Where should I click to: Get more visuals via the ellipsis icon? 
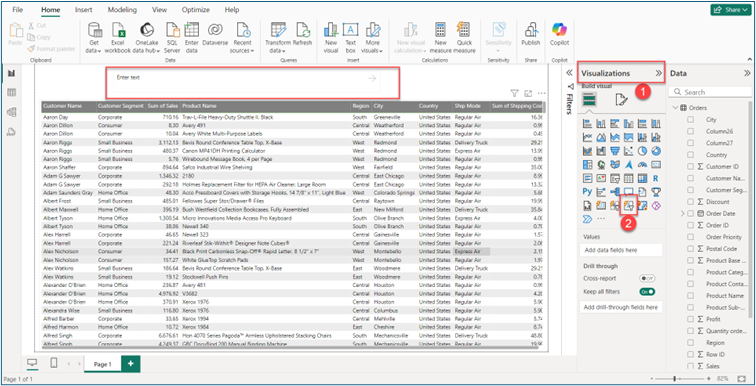pos(601,218)
